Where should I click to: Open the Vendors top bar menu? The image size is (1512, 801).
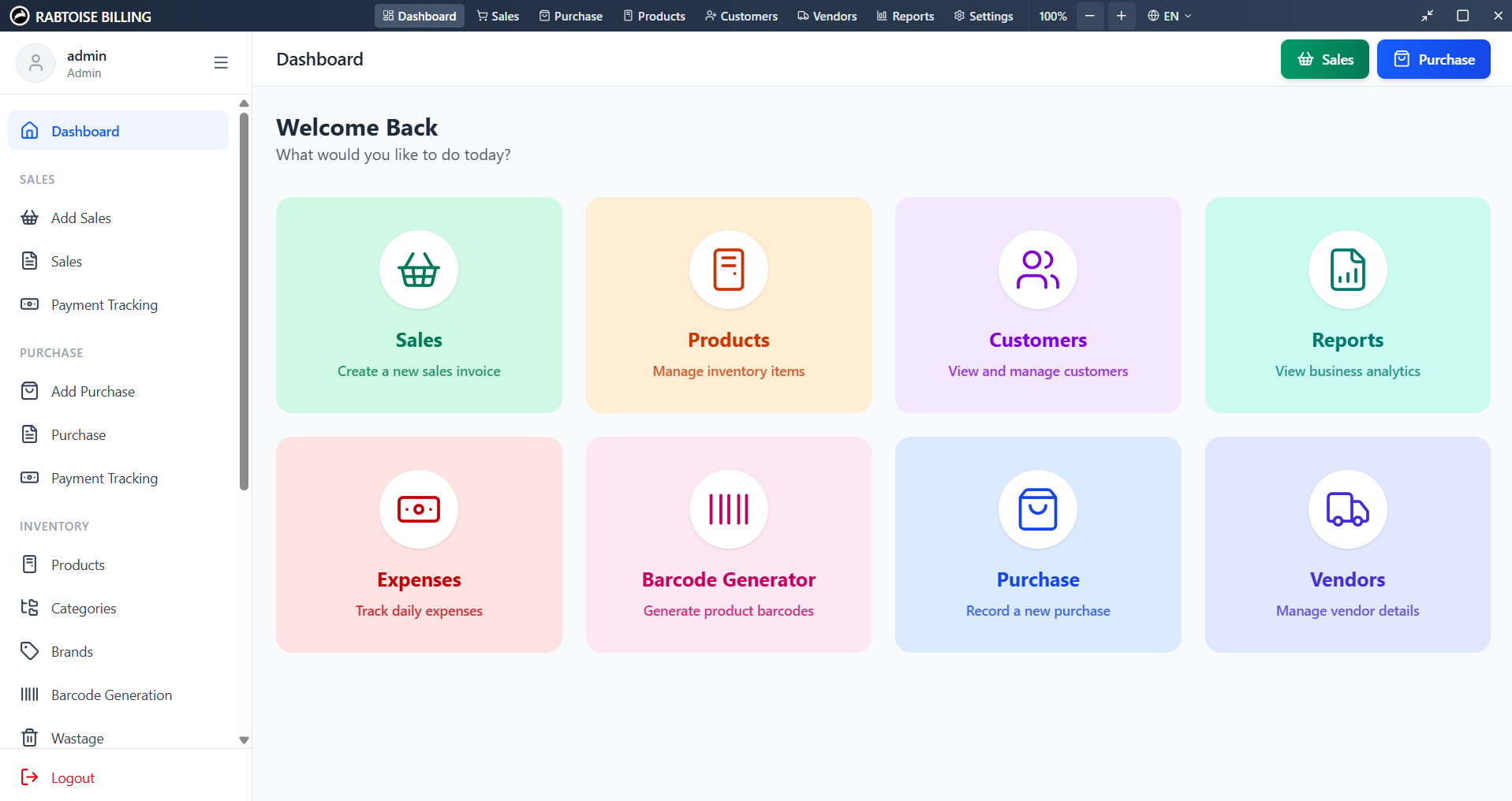click(x=827, y=16)
